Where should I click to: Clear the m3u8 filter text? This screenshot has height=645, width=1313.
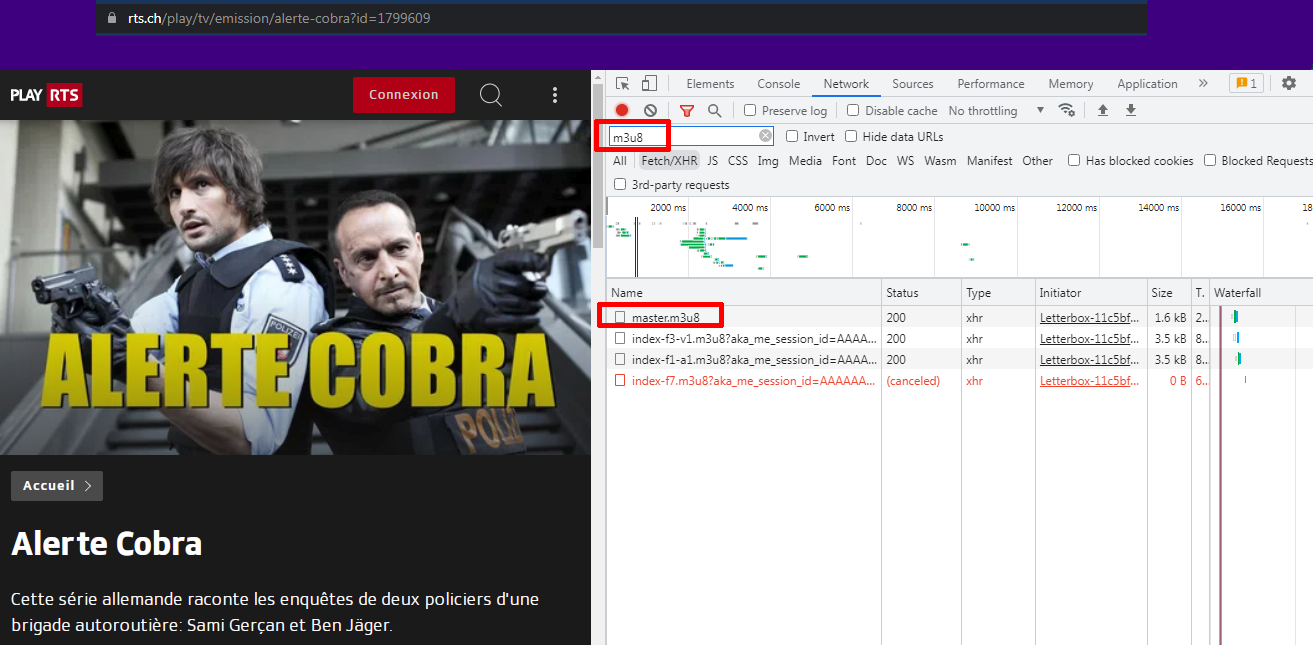[x=765, y=136]
